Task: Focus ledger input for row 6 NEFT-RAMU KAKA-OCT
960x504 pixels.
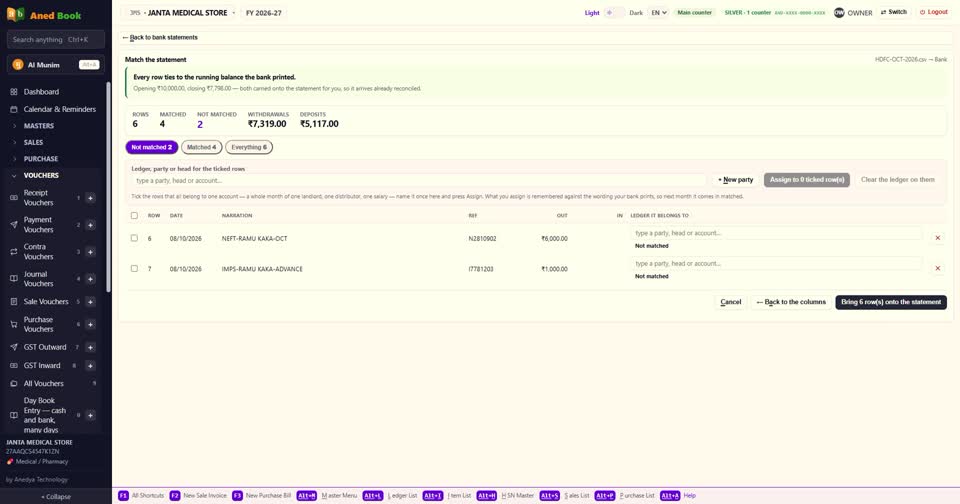Action: pos(776,233)
